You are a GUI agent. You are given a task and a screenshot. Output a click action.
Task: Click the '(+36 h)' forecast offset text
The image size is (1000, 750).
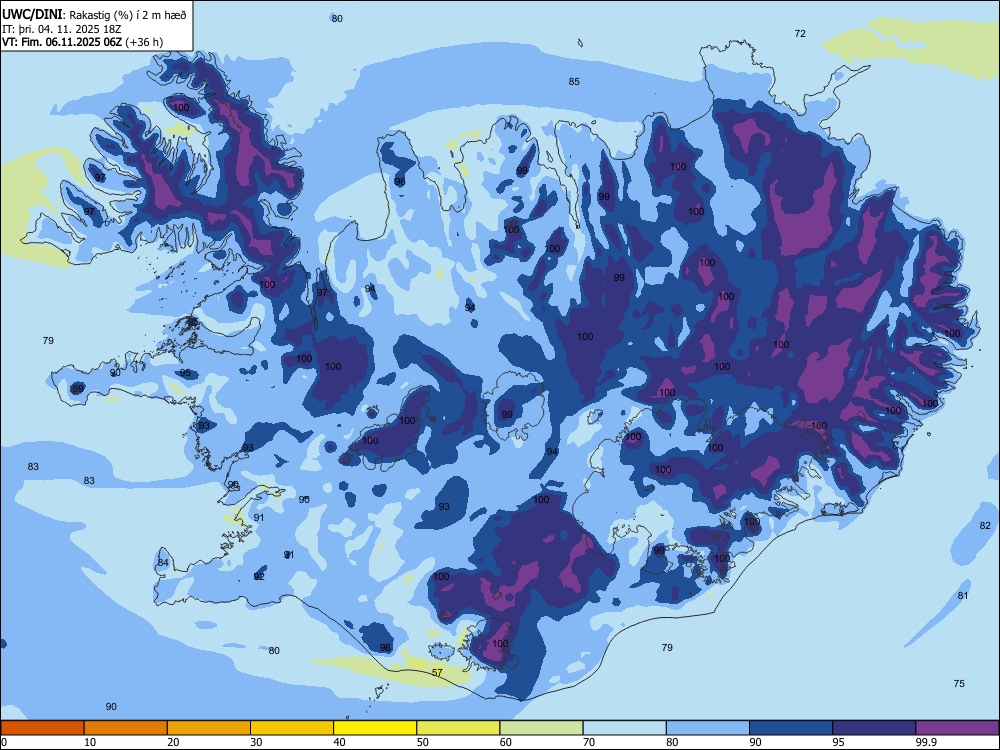[144, 42]
